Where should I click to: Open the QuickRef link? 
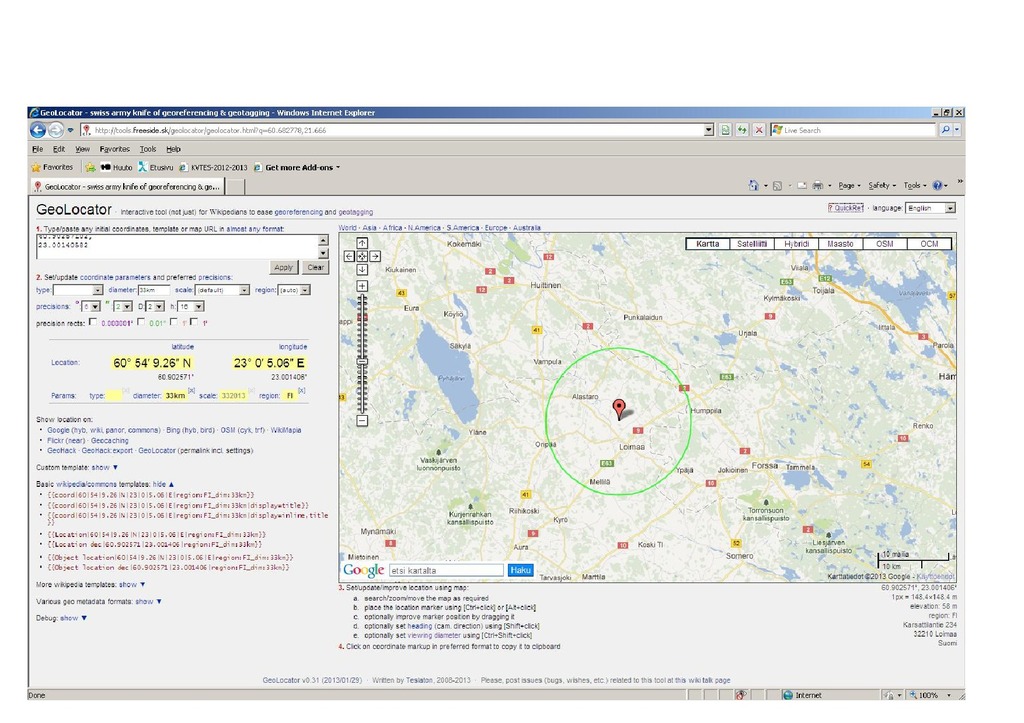click(x=845, y=208)
